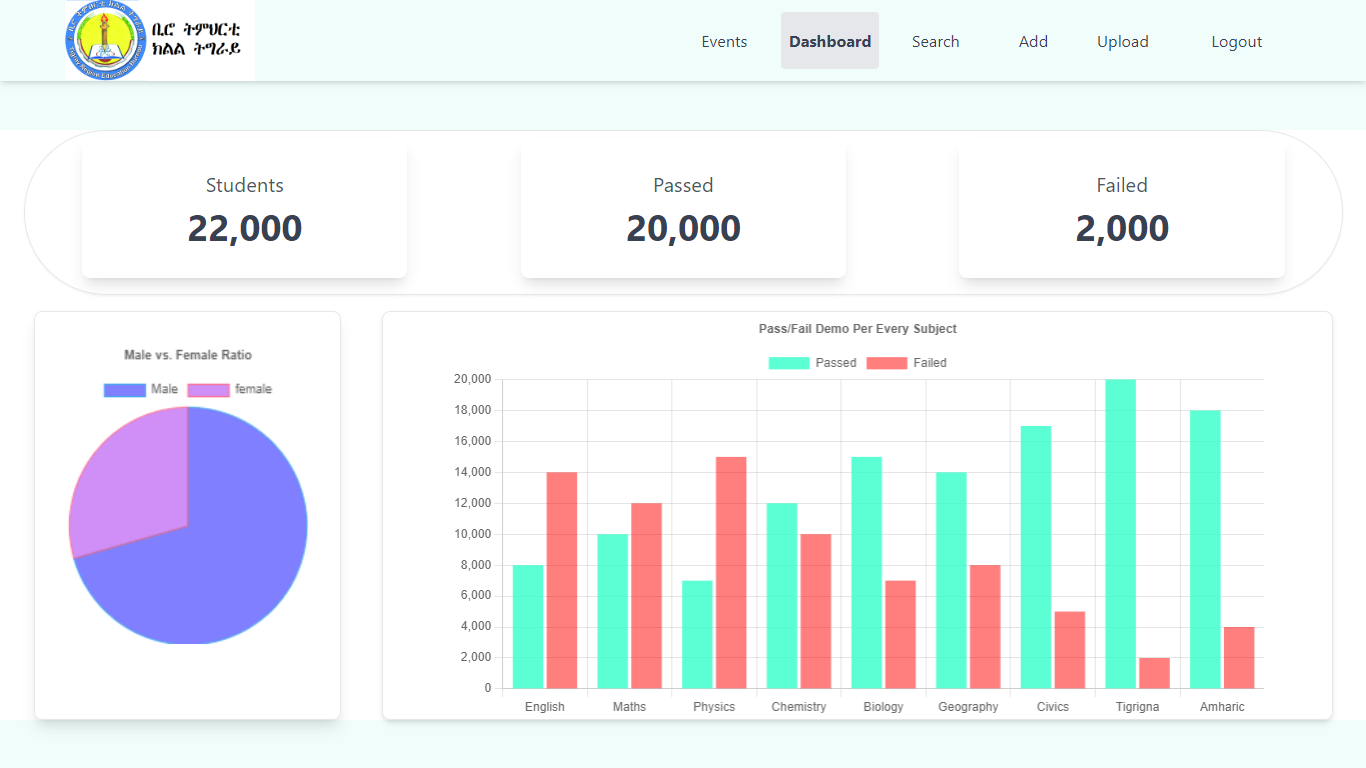This screenshot has height=768, width=1366.
Task: Hide the Passed dataset via legend
Action: (x=812, y=363)
